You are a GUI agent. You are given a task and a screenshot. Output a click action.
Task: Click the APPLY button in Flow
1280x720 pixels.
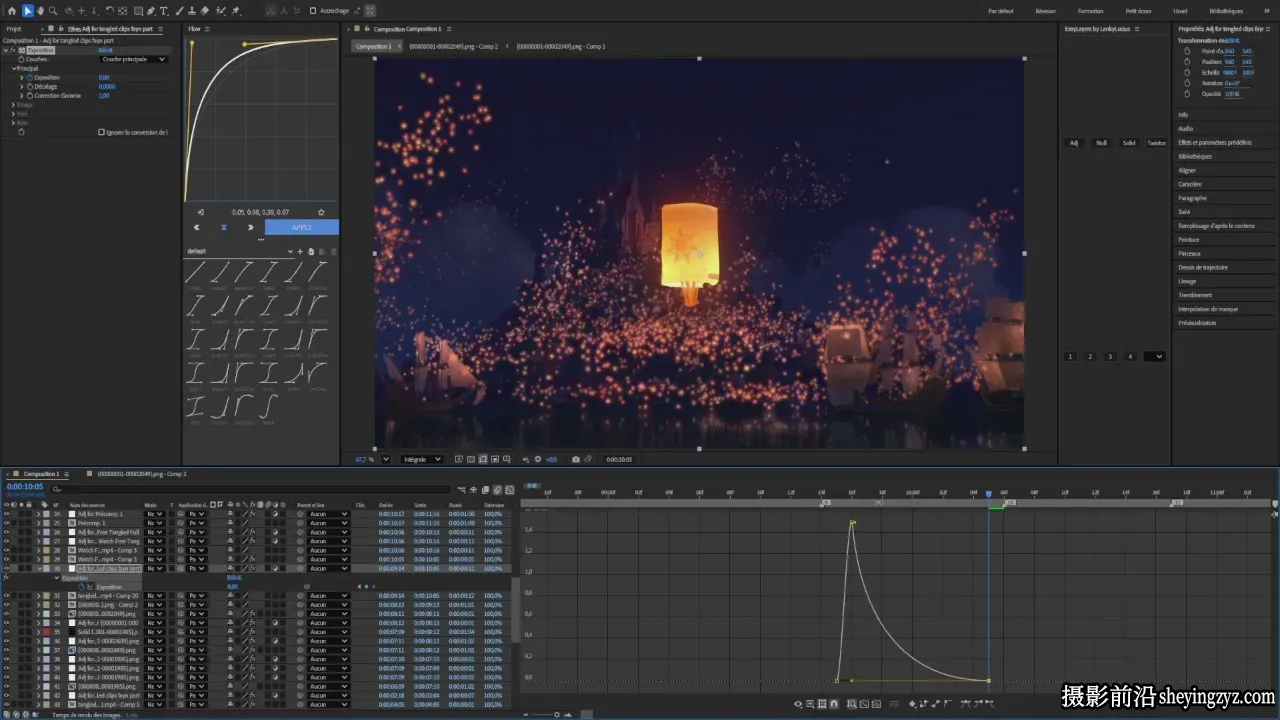click(302, 227)
